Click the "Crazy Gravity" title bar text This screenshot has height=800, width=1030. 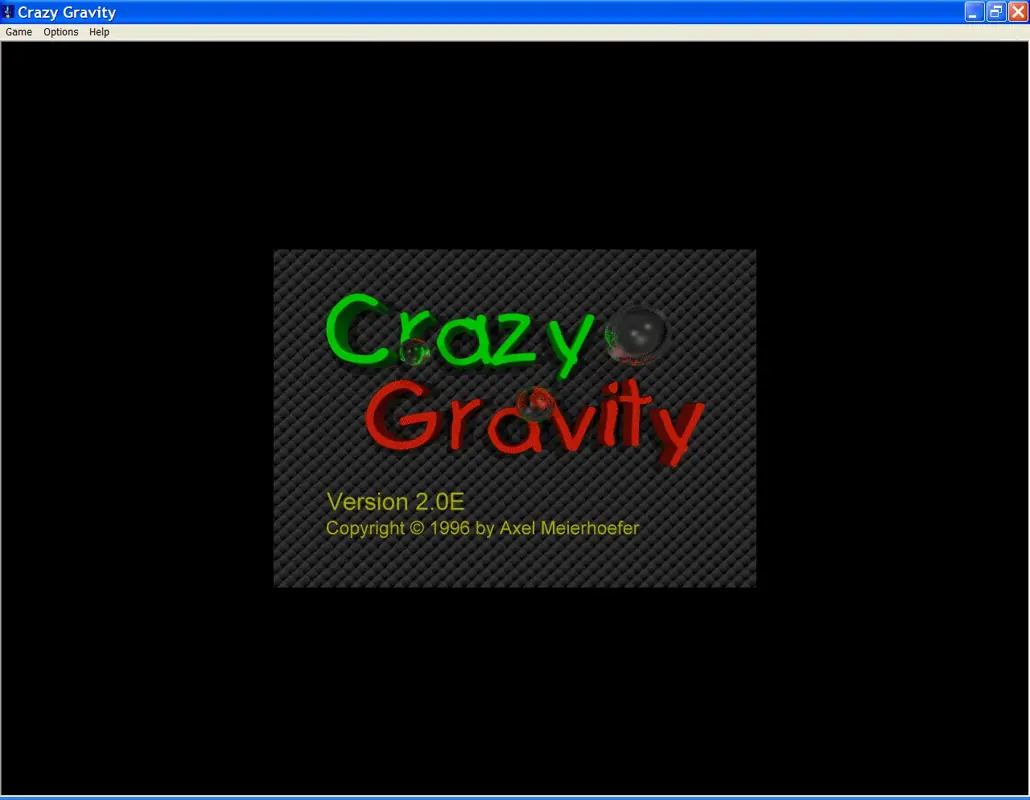[x=66, y=12]
